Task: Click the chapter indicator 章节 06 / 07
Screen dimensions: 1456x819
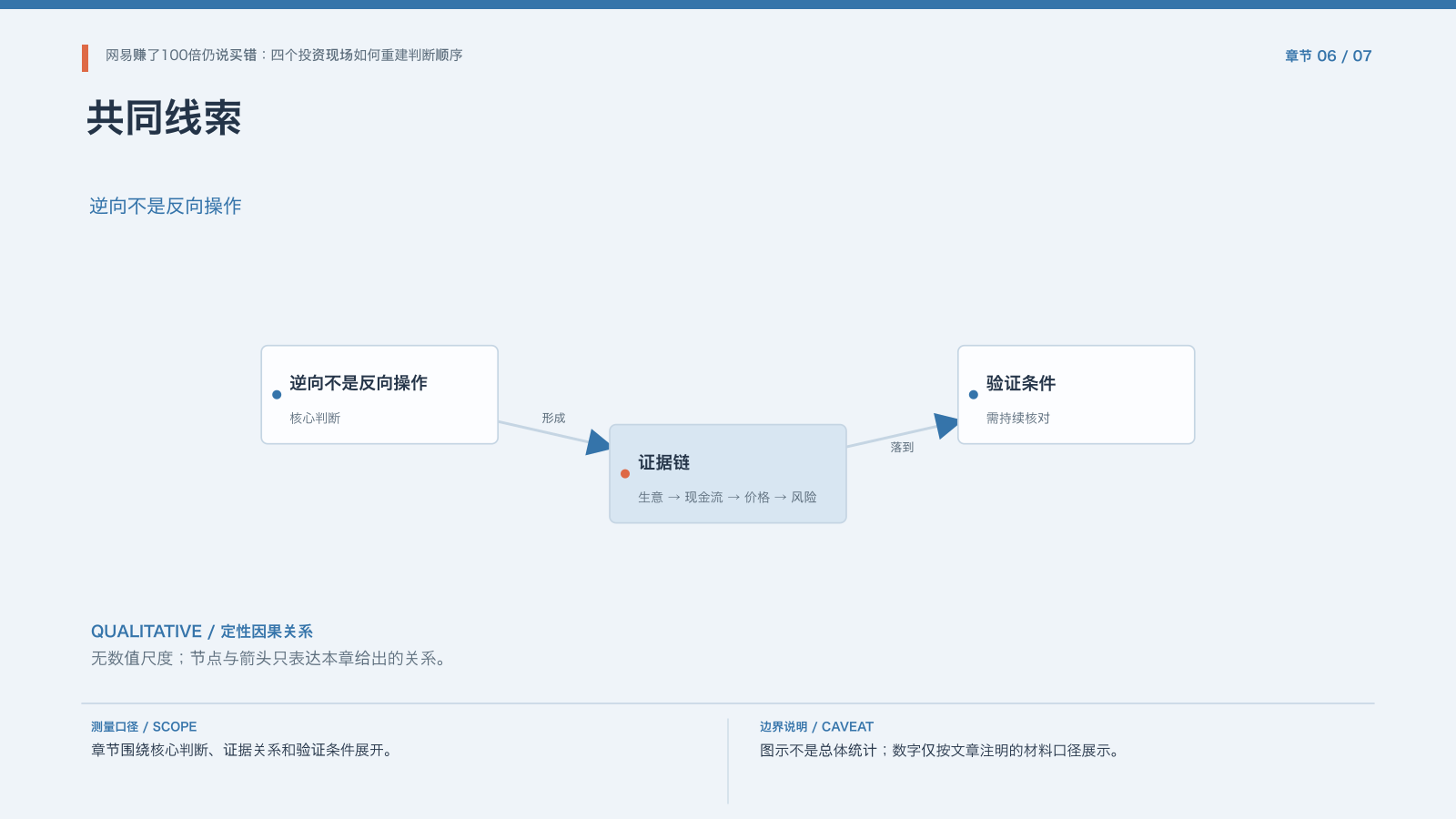Action: (1328, 56)
